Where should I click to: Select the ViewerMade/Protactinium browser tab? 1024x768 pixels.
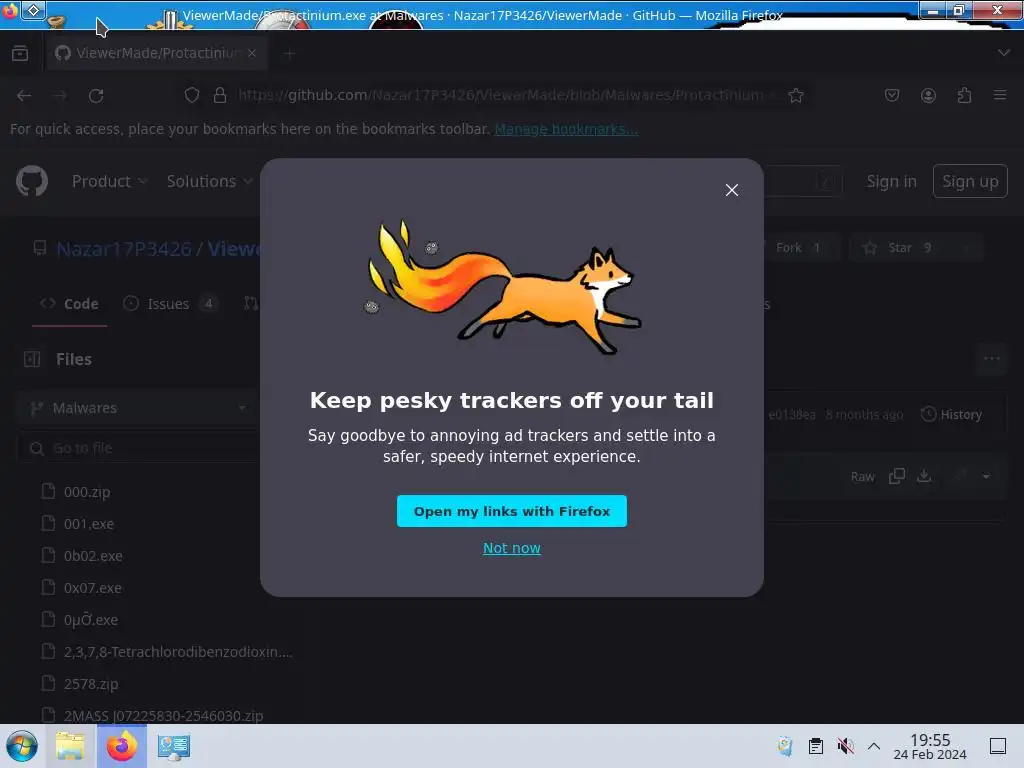pyautogui.click(x=157, y=53)
